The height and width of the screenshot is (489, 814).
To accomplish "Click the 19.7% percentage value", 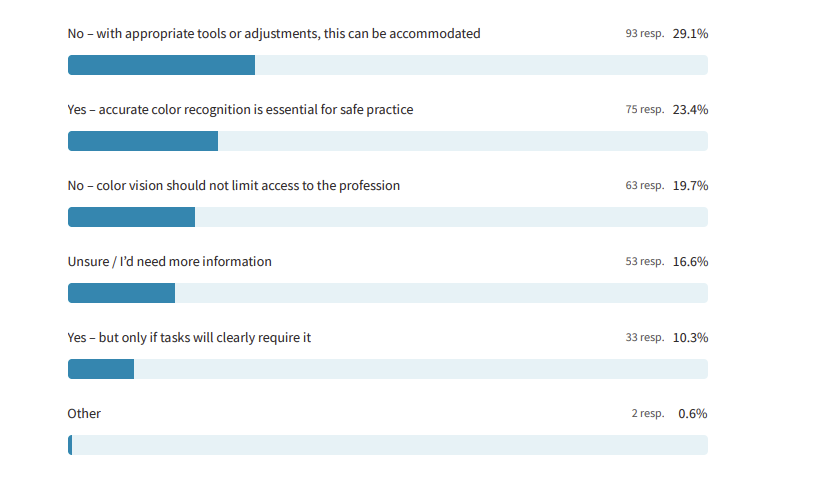I will 690,186.
